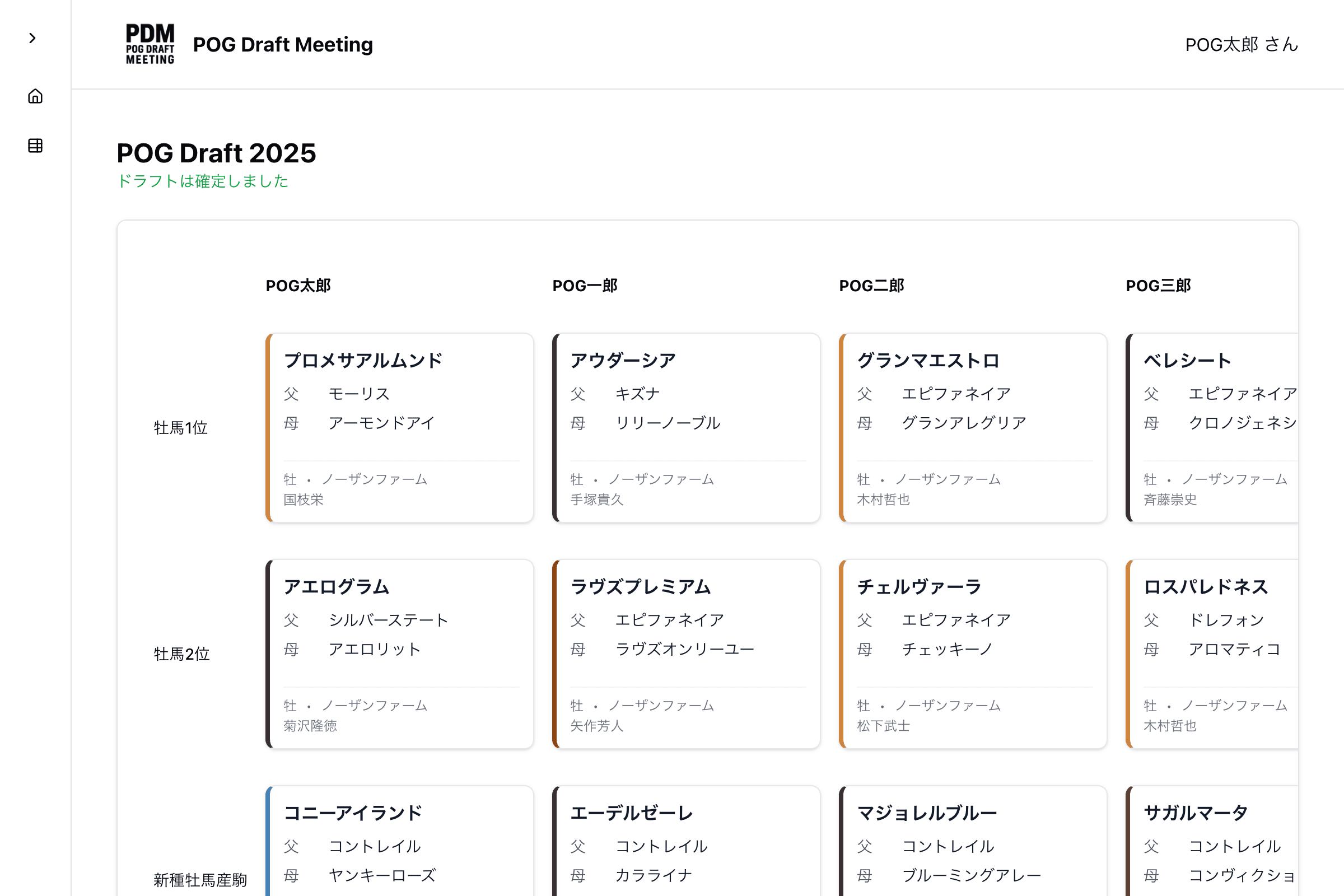
Task: Click the POG二郎 column header
Action: (871, 285)
